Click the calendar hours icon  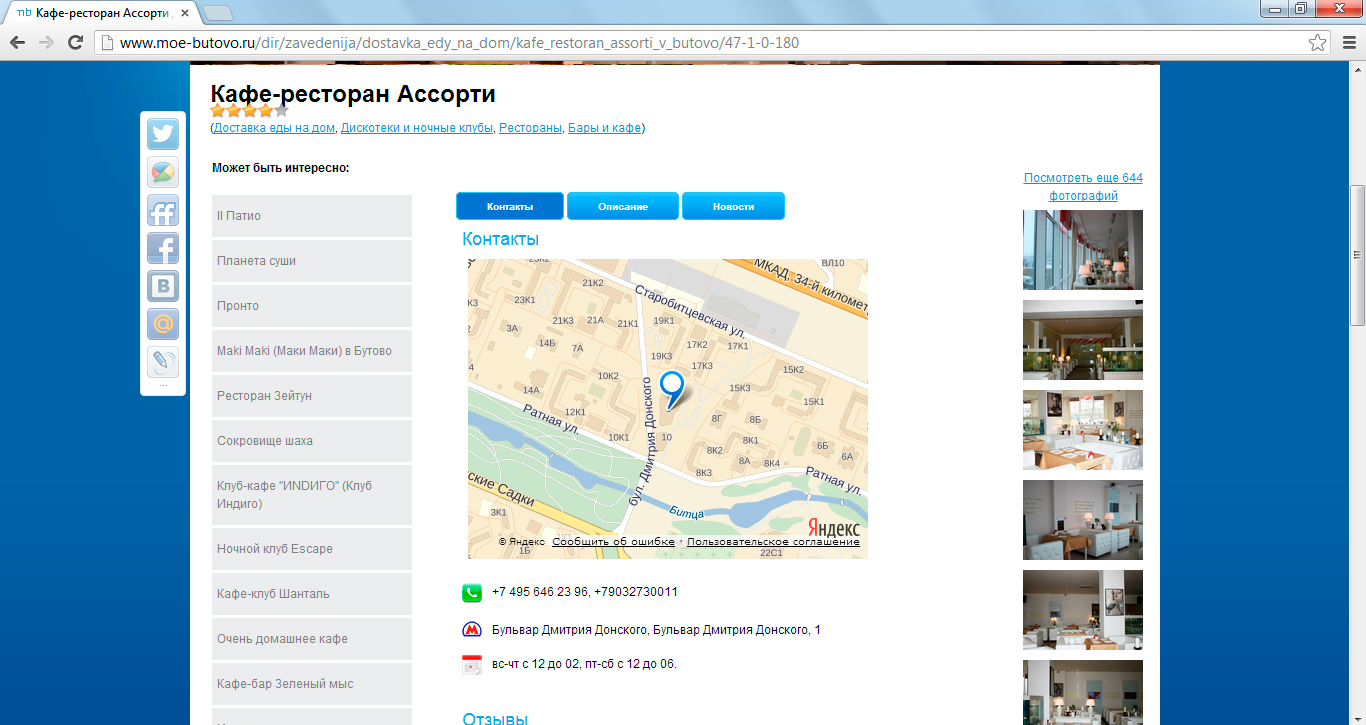(472, 664)
